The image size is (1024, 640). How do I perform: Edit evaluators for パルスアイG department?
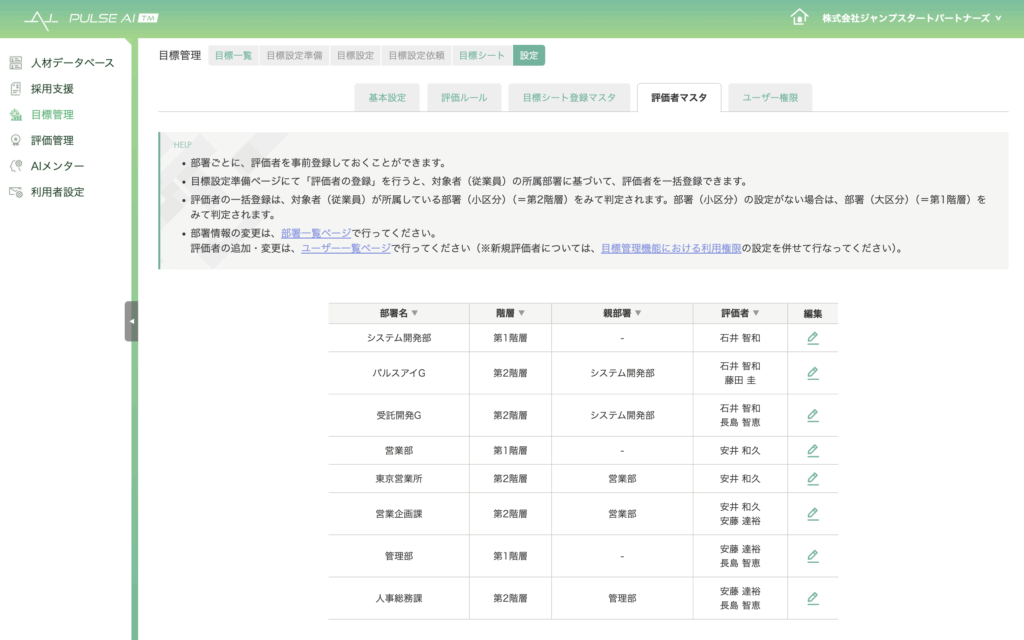[812, 373]
